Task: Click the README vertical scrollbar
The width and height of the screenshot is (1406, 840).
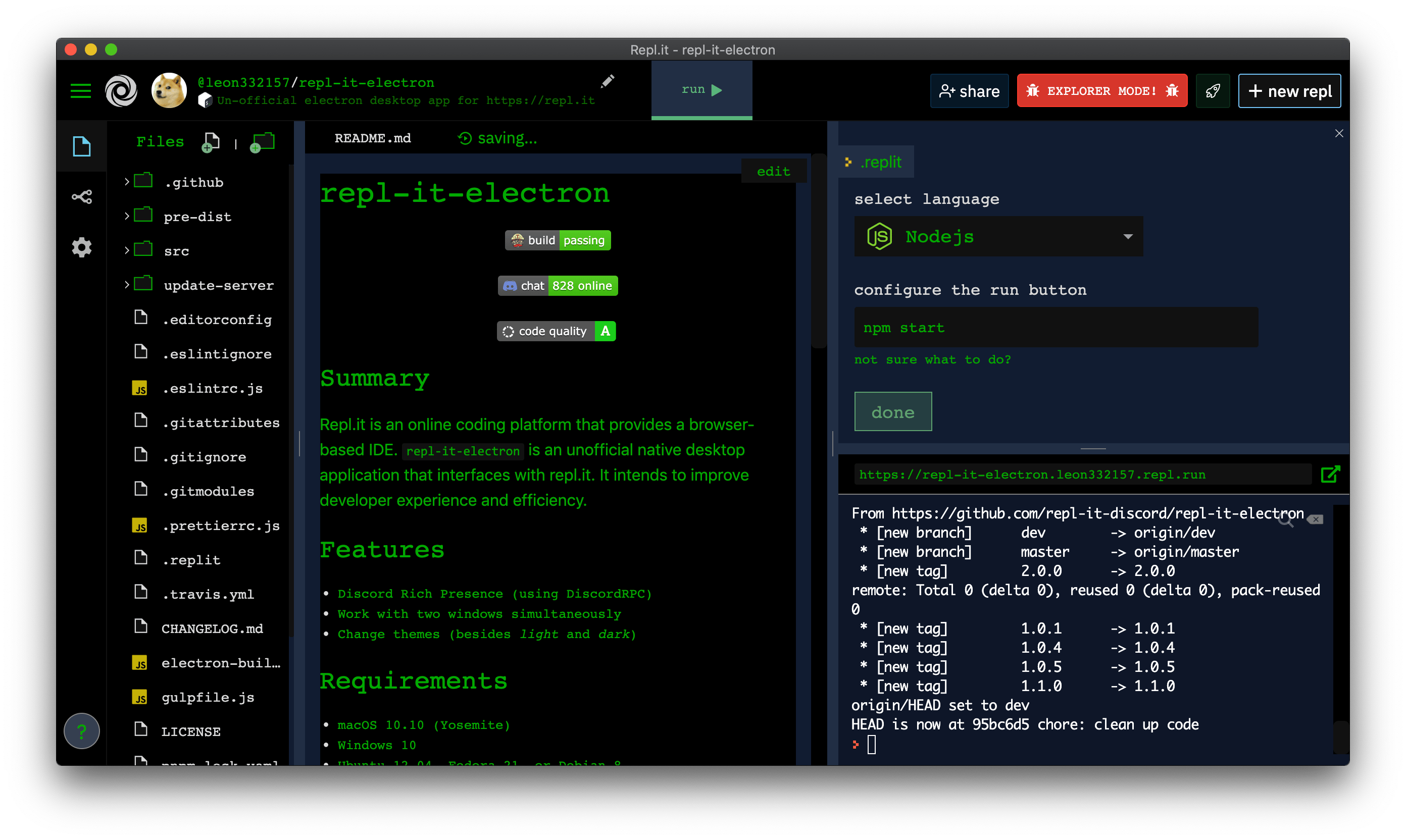Action: click(x=818, y=252)
